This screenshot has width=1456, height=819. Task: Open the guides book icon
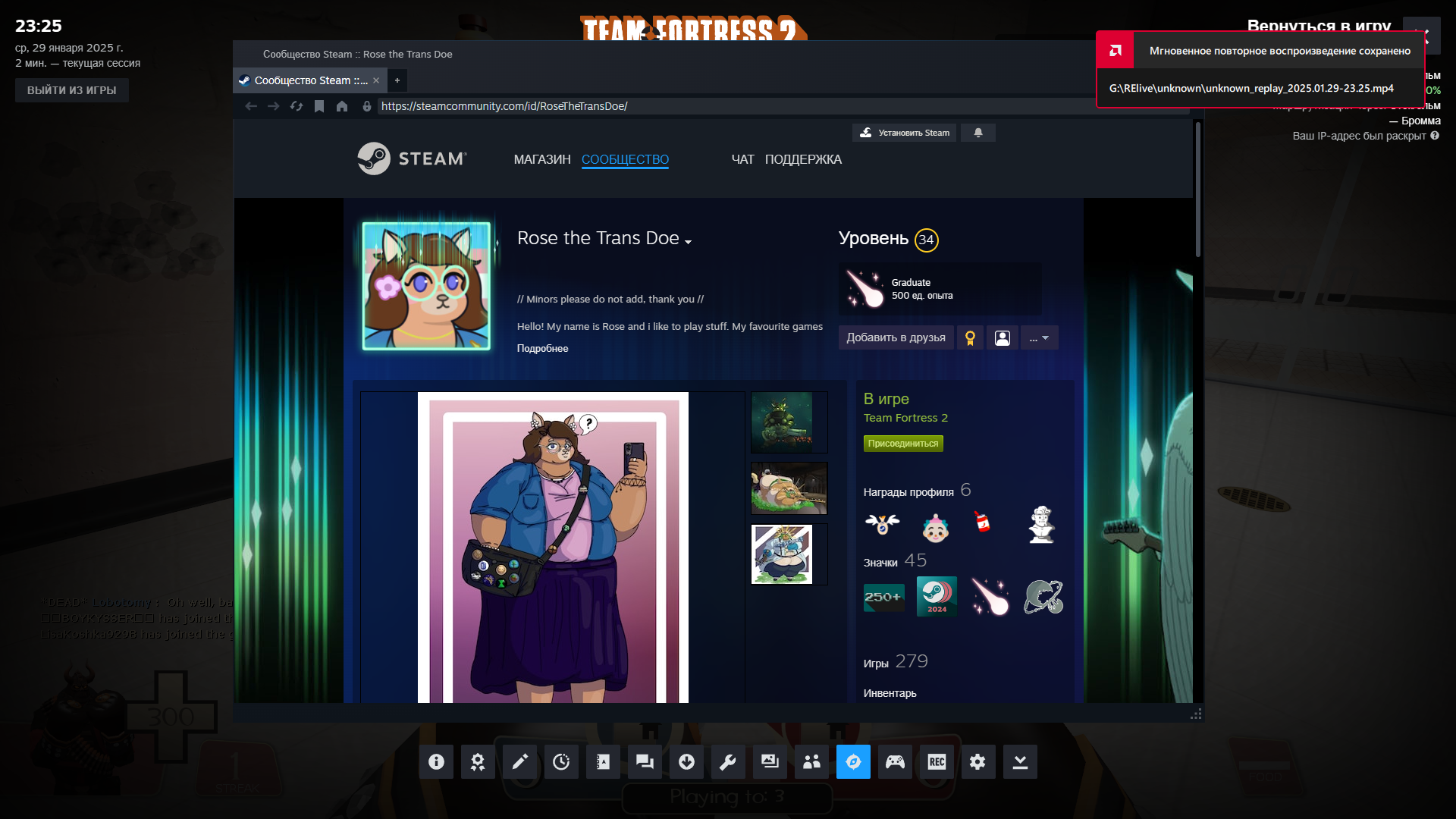coord(603,761)
